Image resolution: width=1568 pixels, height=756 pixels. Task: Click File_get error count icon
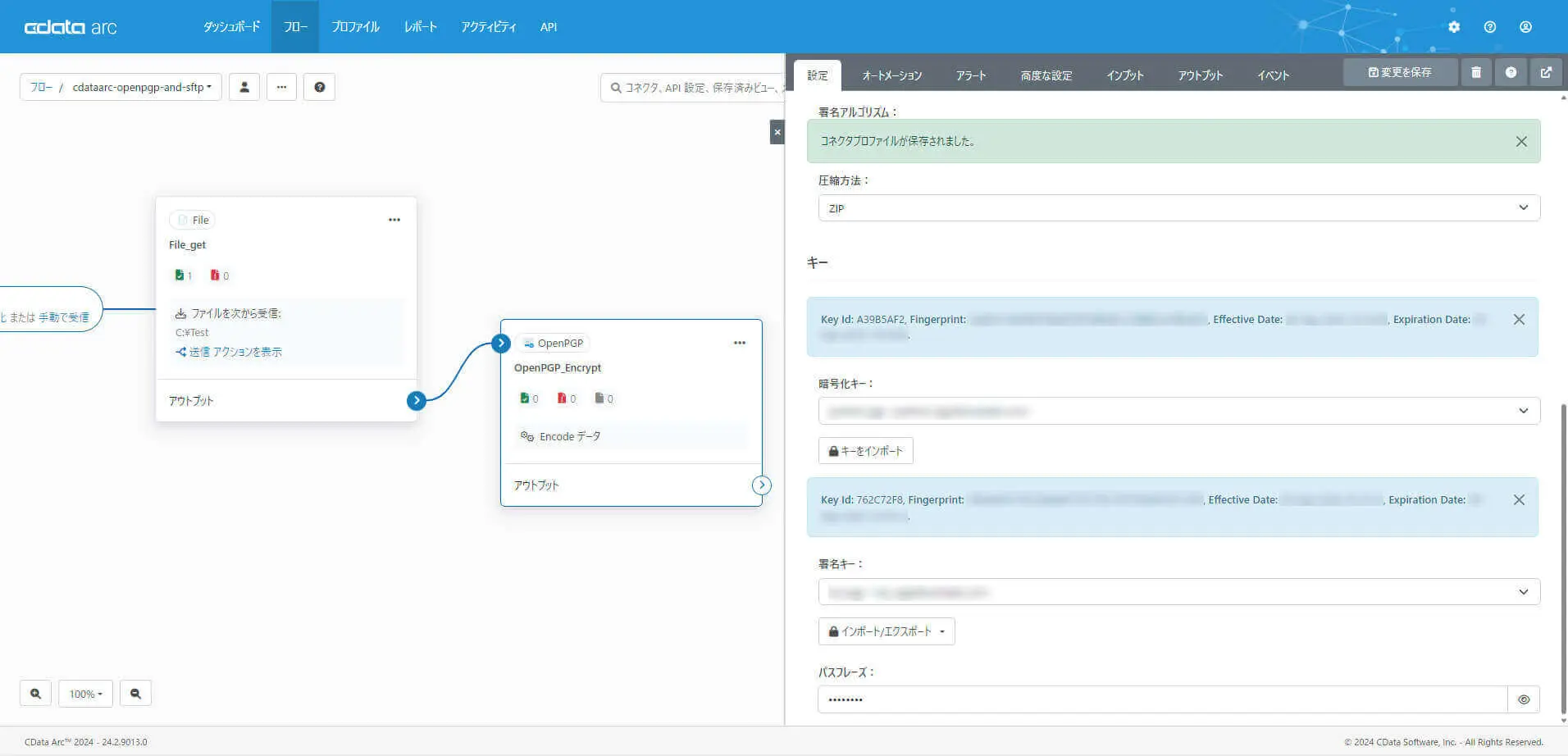[x=215, y=276]
